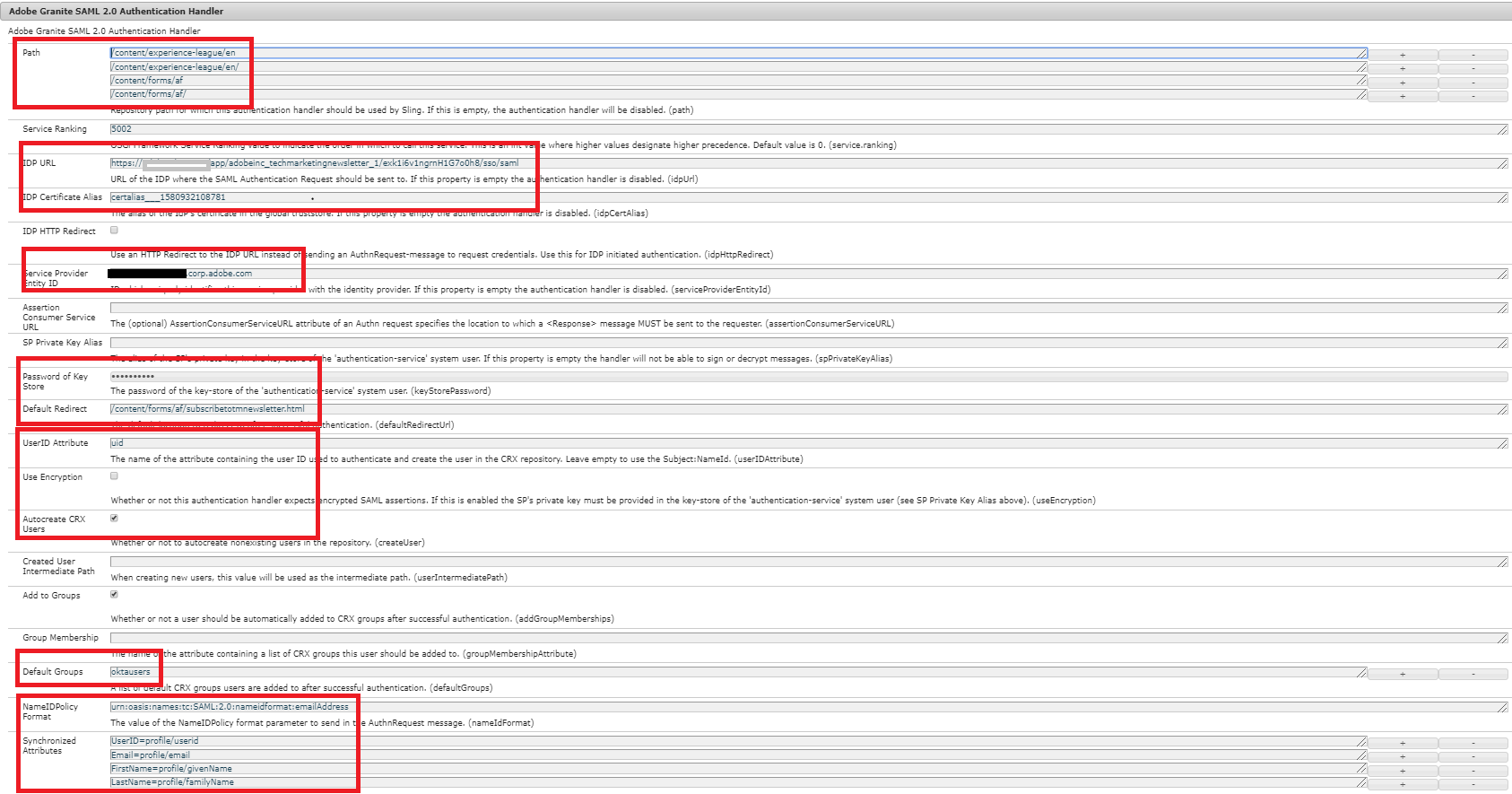The image size is (1512, 794).
Task: Edit the Service Ranking field showing 5002
Action: 809,129
